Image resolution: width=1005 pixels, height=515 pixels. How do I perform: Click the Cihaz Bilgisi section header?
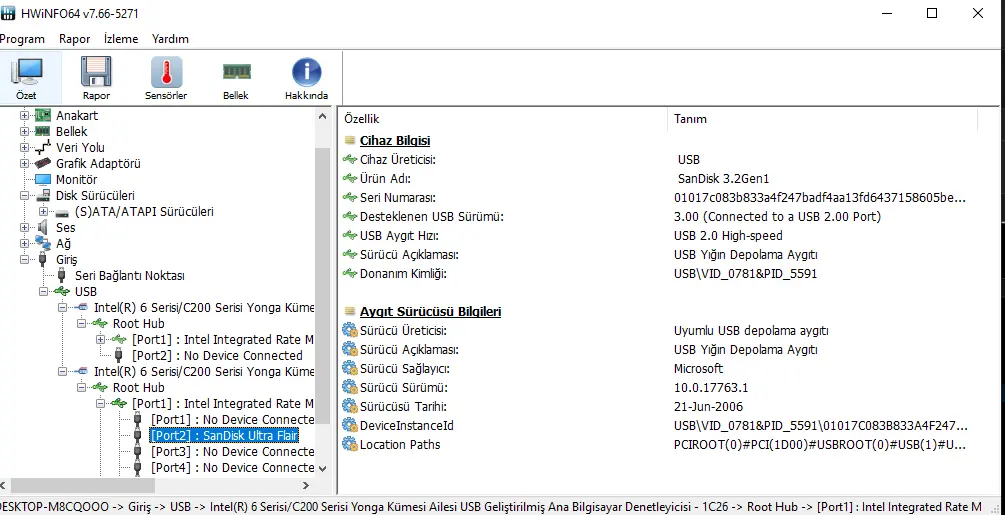click(395, 140)
